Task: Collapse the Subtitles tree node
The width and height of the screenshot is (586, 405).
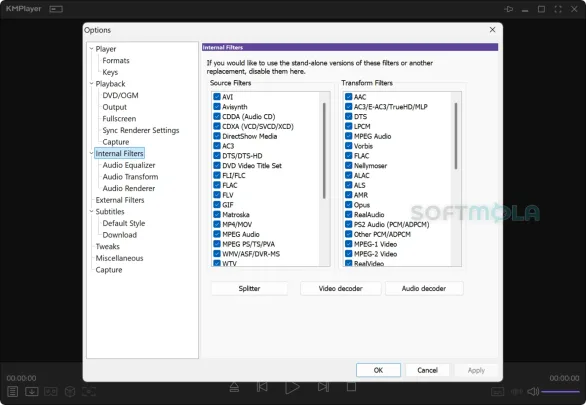Action: (91, 211)
